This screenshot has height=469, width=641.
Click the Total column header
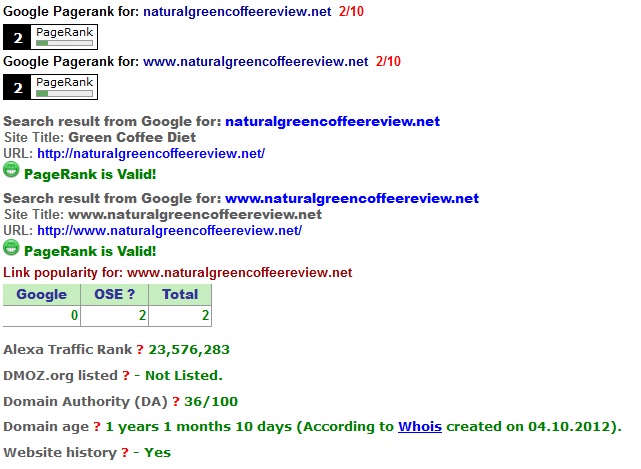tap(180, 294)
